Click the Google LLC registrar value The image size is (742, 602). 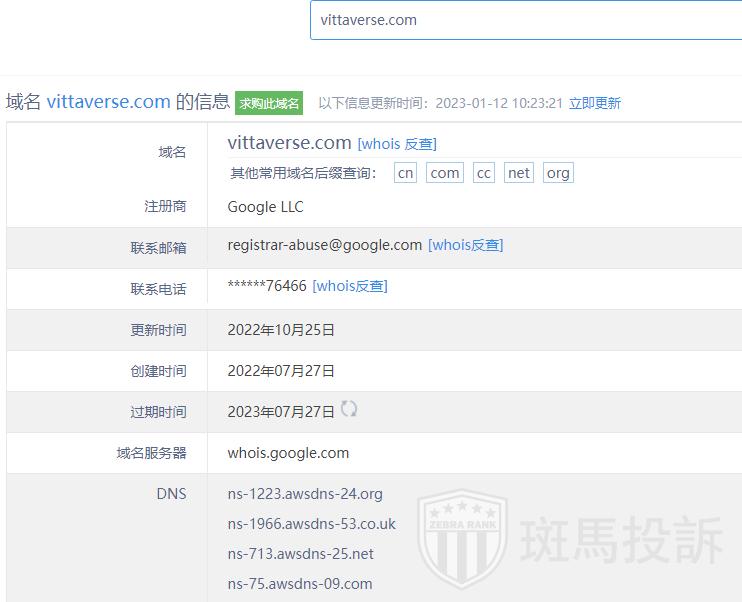(265, 207)
